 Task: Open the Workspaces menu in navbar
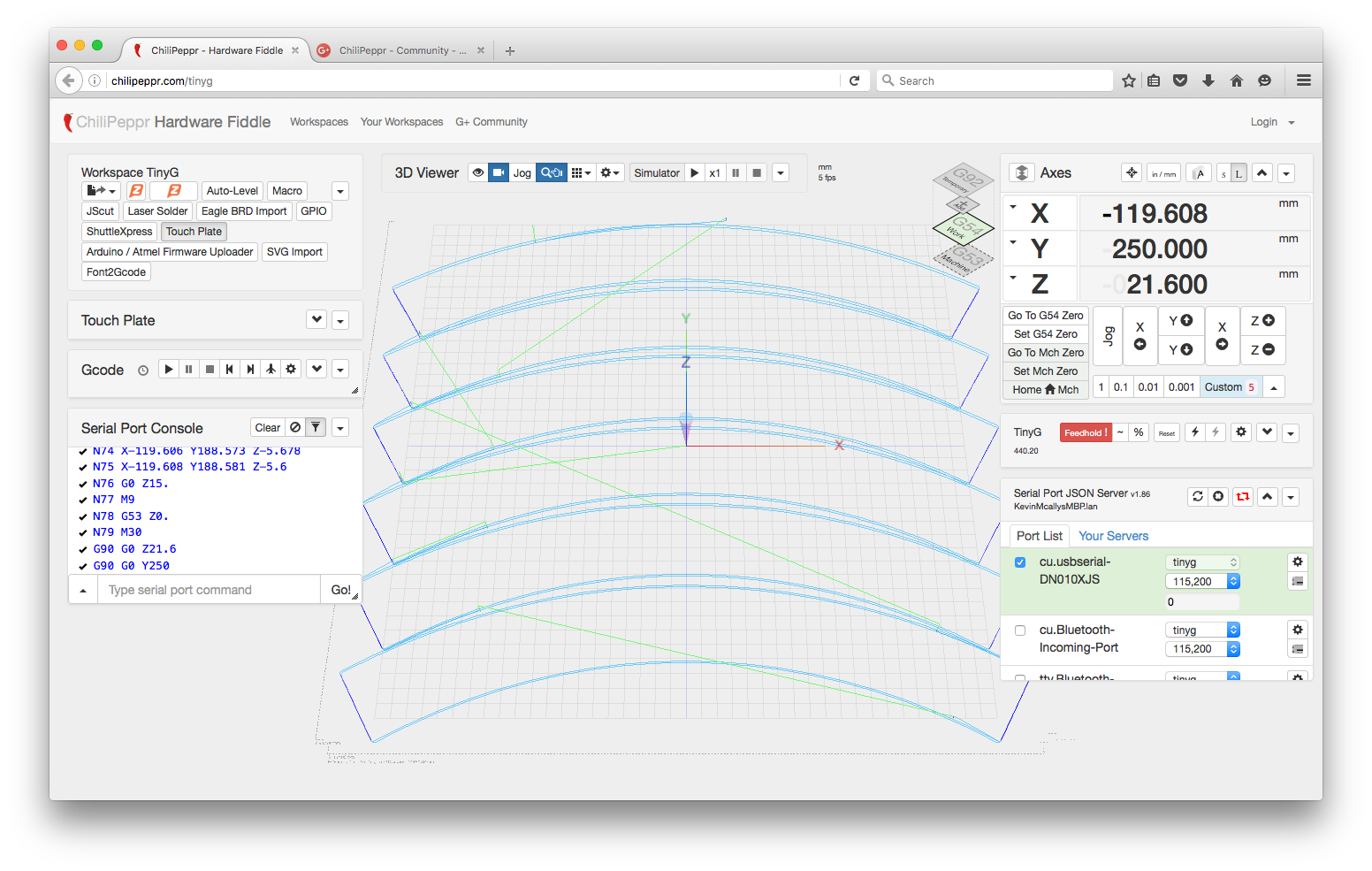point(318,122)
